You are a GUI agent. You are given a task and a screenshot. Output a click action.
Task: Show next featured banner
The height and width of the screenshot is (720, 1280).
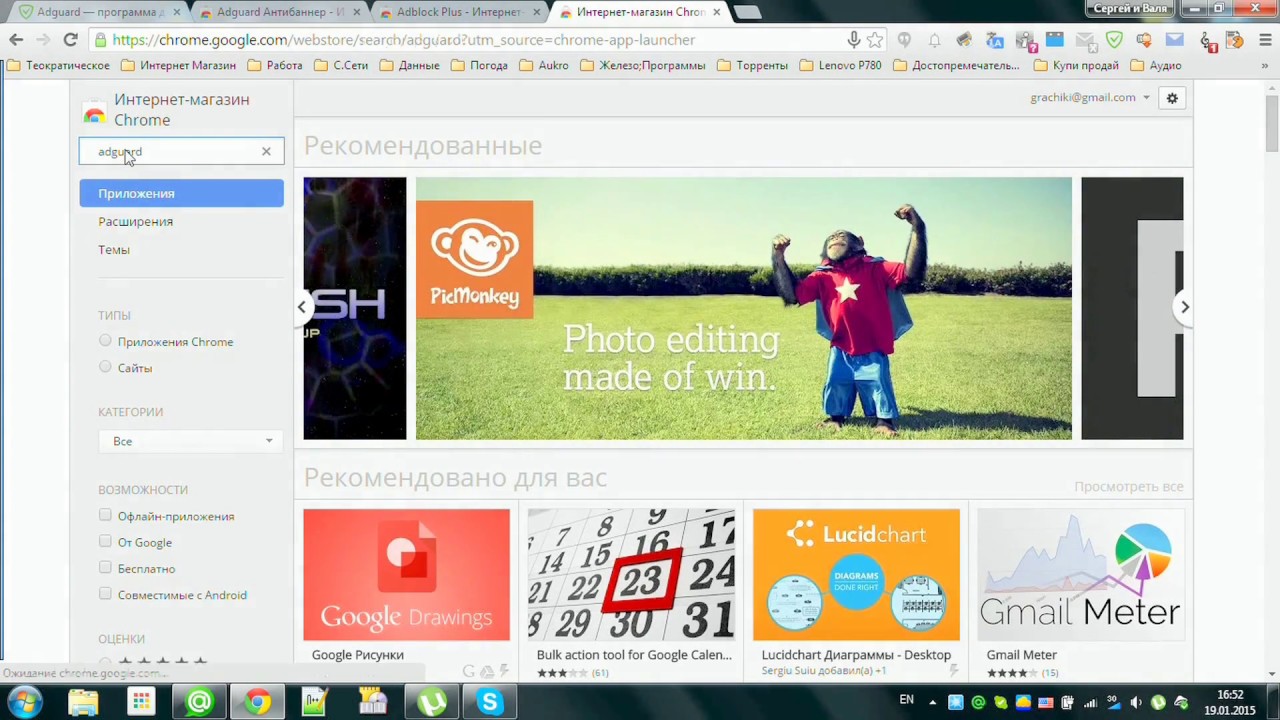(x=1184, y=307)
